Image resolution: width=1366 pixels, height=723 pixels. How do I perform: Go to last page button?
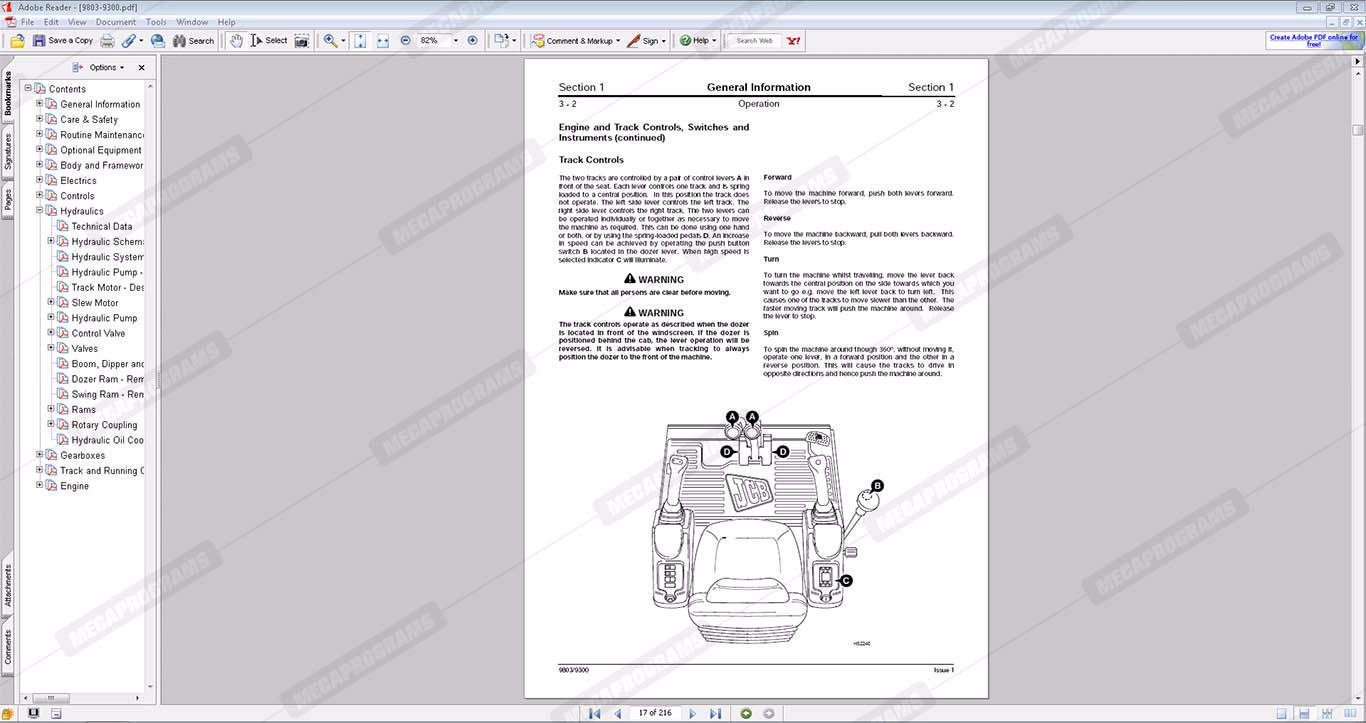click(715, 713)
